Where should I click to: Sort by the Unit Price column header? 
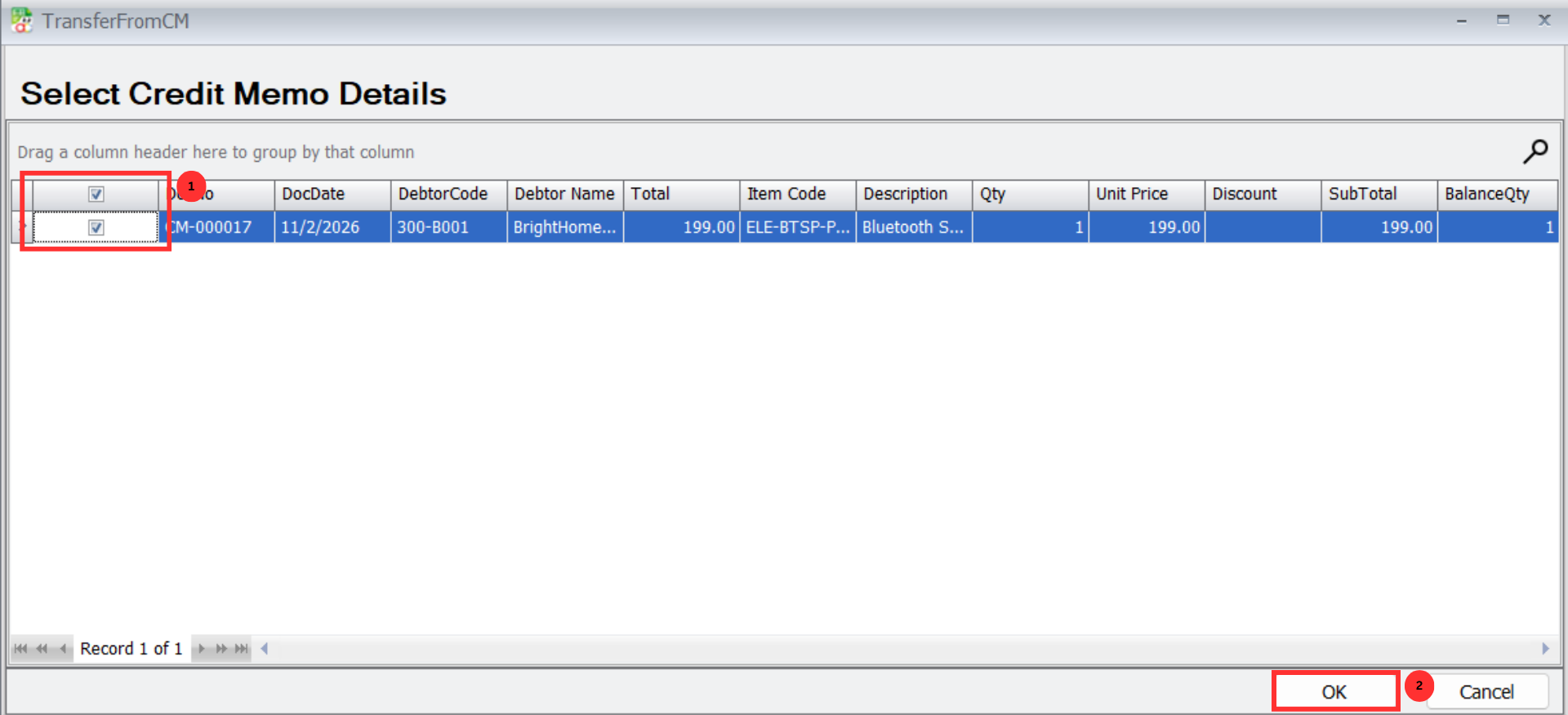click(1147, 194)
